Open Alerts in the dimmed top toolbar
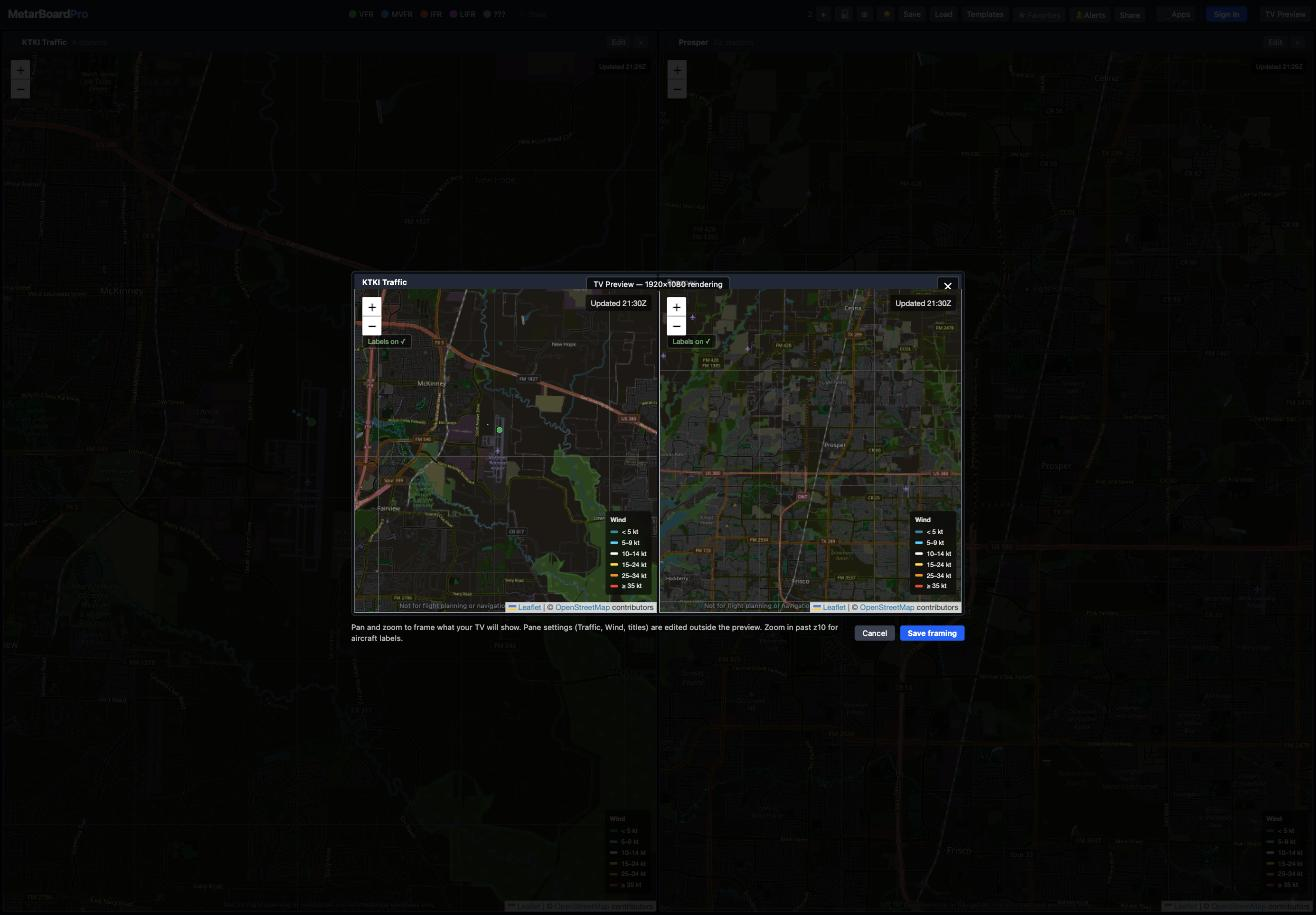 click(1091, 15)
